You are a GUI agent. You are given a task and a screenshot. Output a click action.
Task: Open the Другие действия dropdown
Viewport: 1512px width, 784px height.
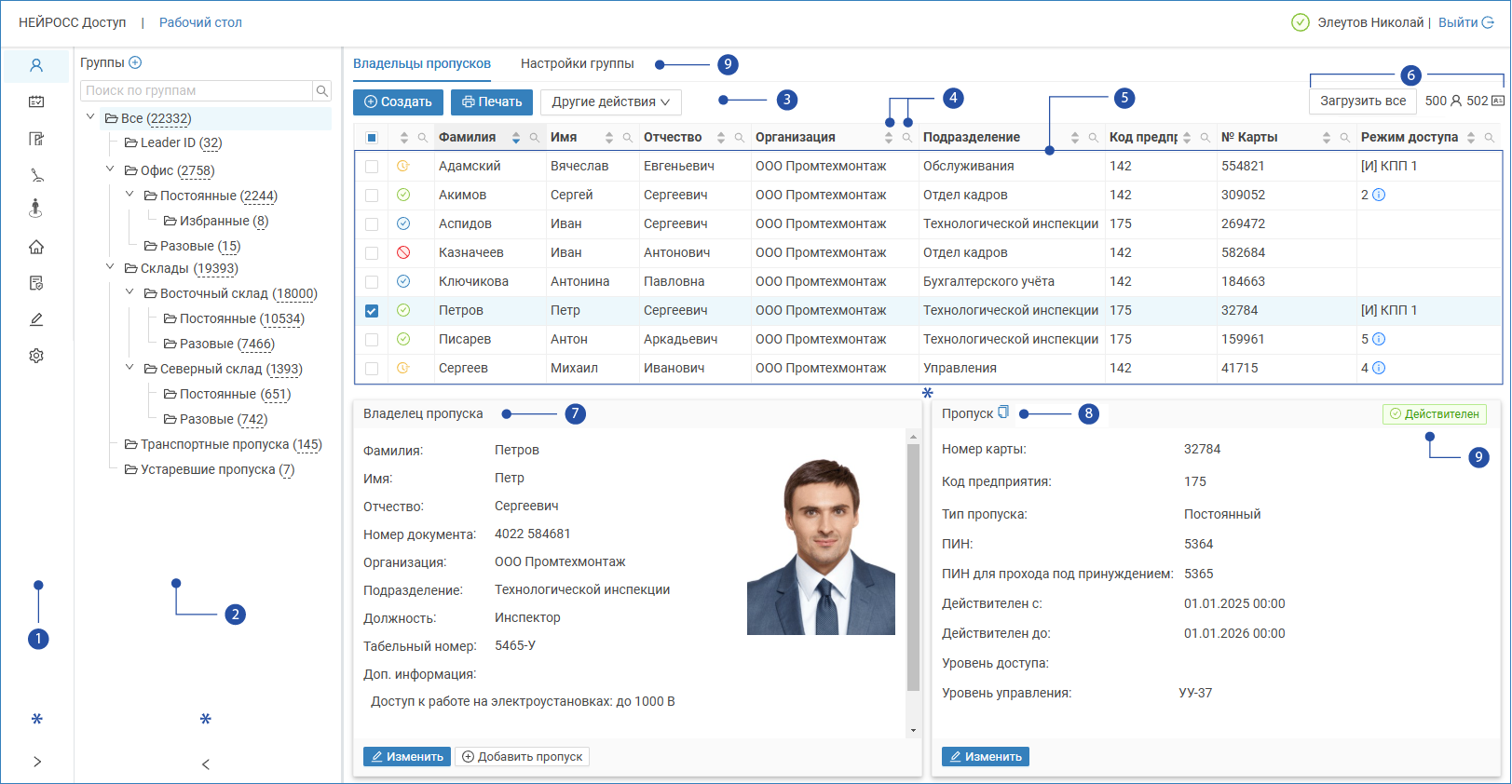610,101
